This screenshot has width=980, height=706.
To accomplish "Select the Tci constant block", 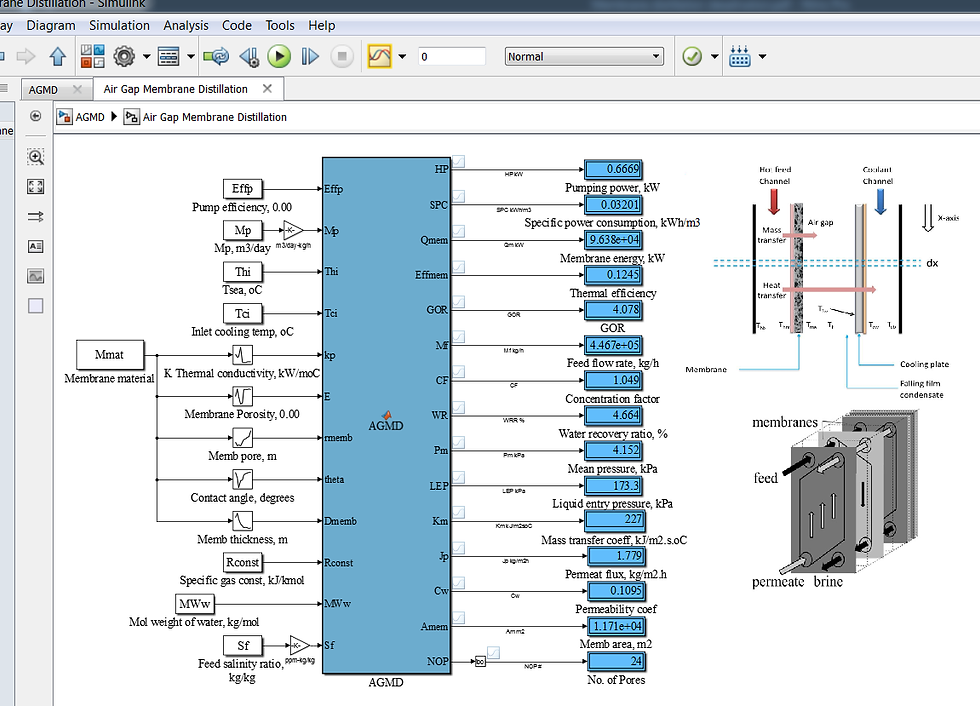I will click(x=242, y=313).
